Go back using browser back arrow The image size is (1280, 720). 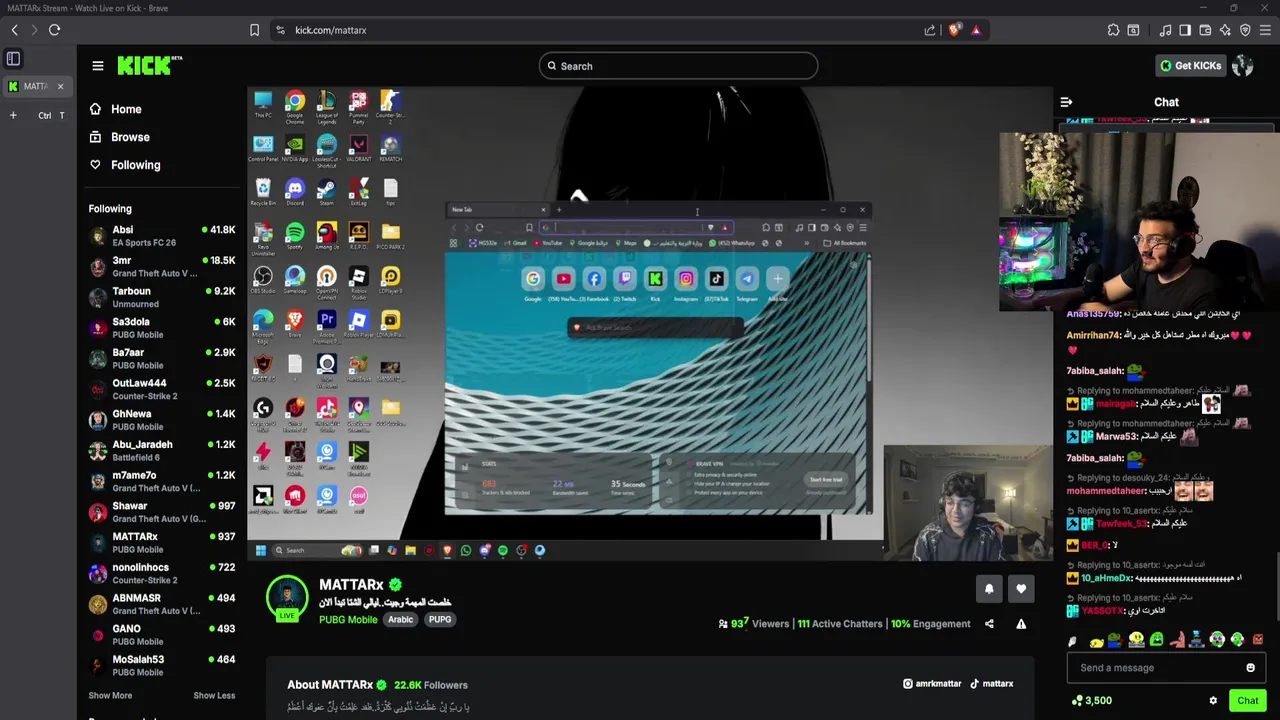pyautogui.click(x=14, y=30)
